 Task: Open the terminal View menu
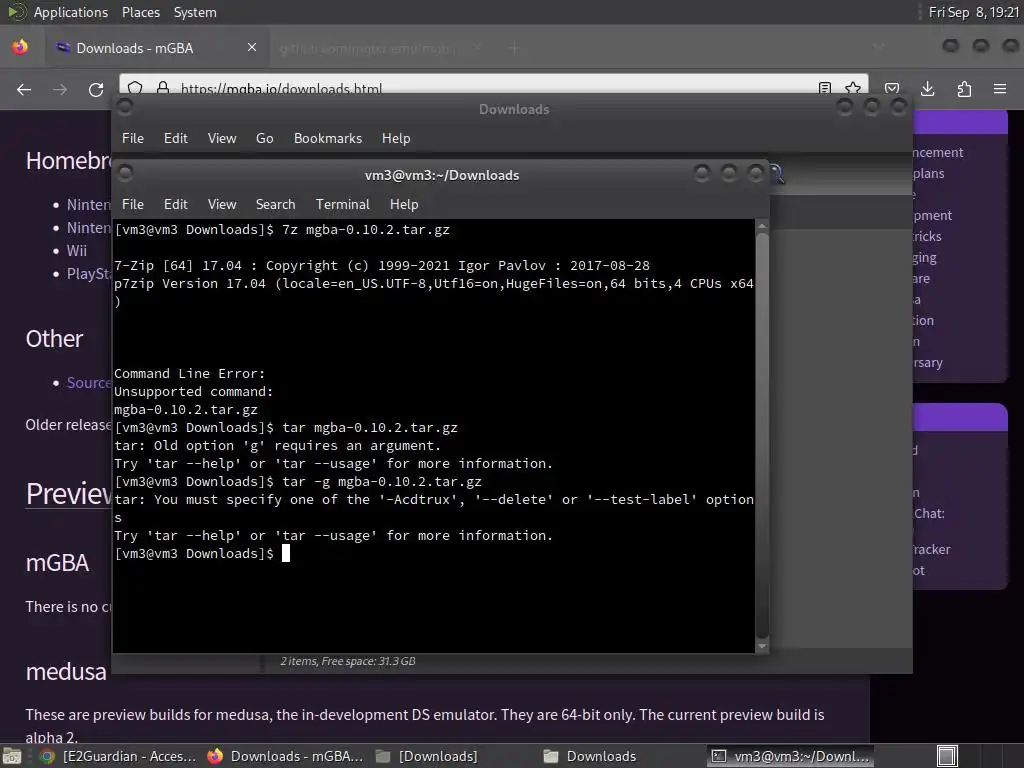point(222,204)
